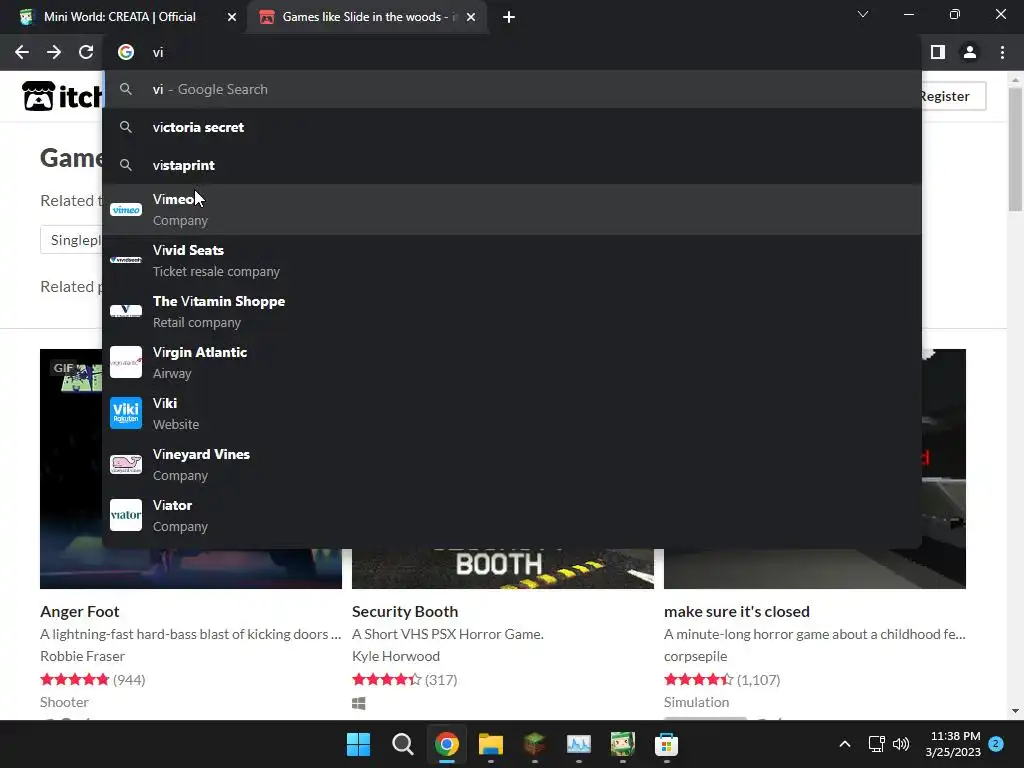
Task: Open Microsoft Store from taskbar
Action: (666, 744)
